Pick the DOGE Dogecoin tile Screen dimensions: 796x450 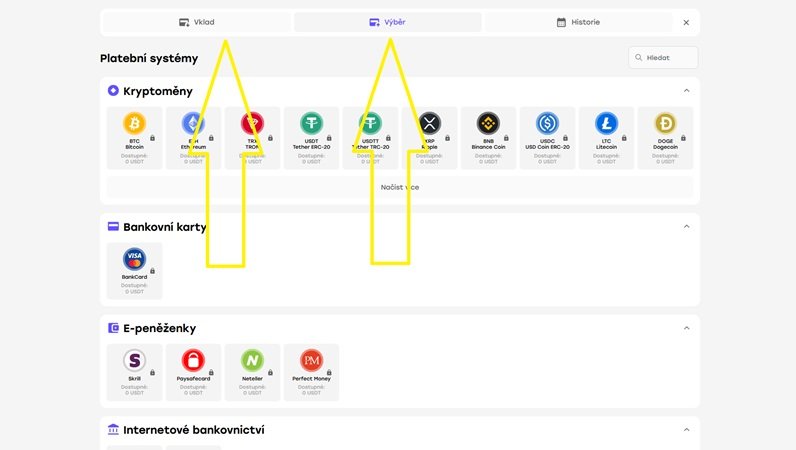[x=665, y=138]
